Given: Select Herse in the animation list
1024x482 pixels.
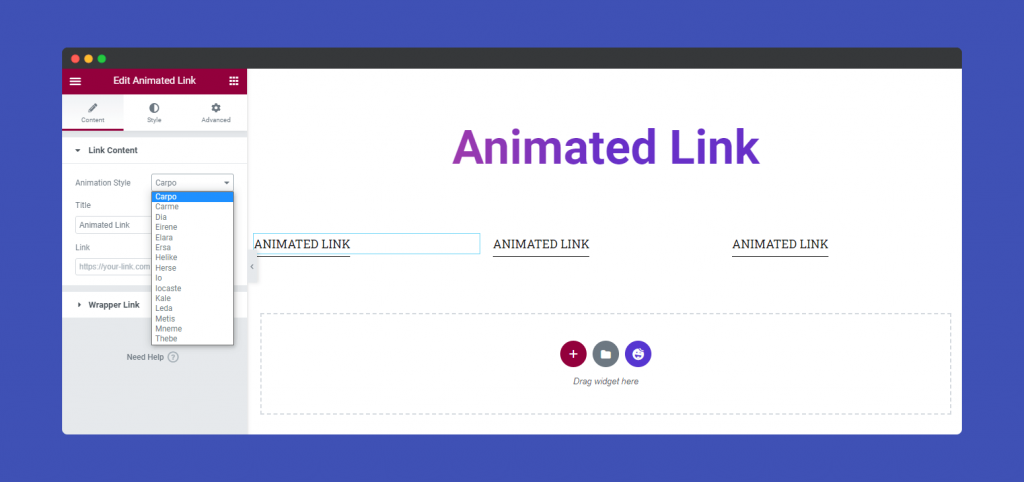Looking at the screenshot, I should 192,268.
